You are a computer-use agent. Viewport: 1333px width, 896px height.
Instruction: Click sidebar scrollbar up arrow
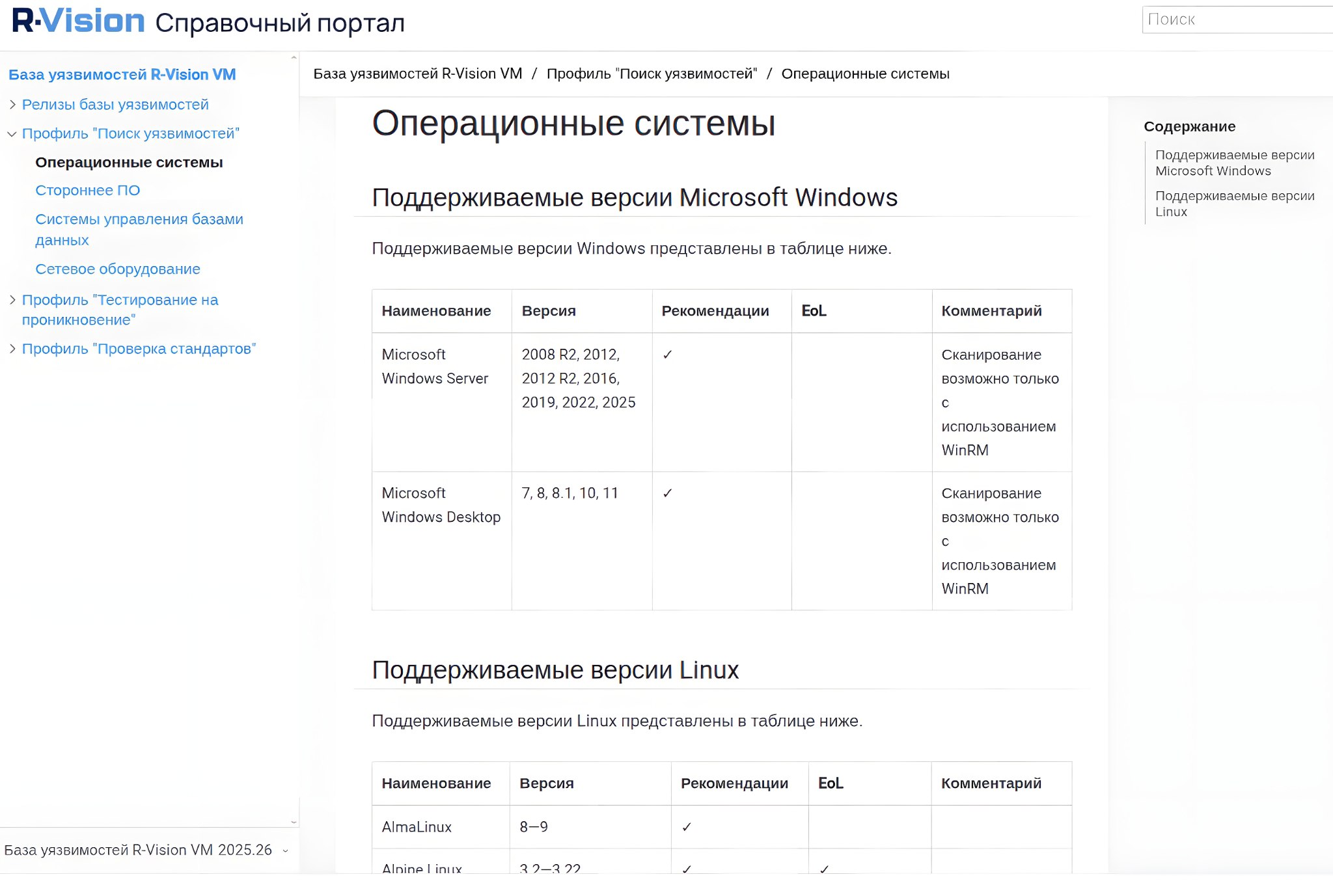pyautogui.click(x=294, y=58)
